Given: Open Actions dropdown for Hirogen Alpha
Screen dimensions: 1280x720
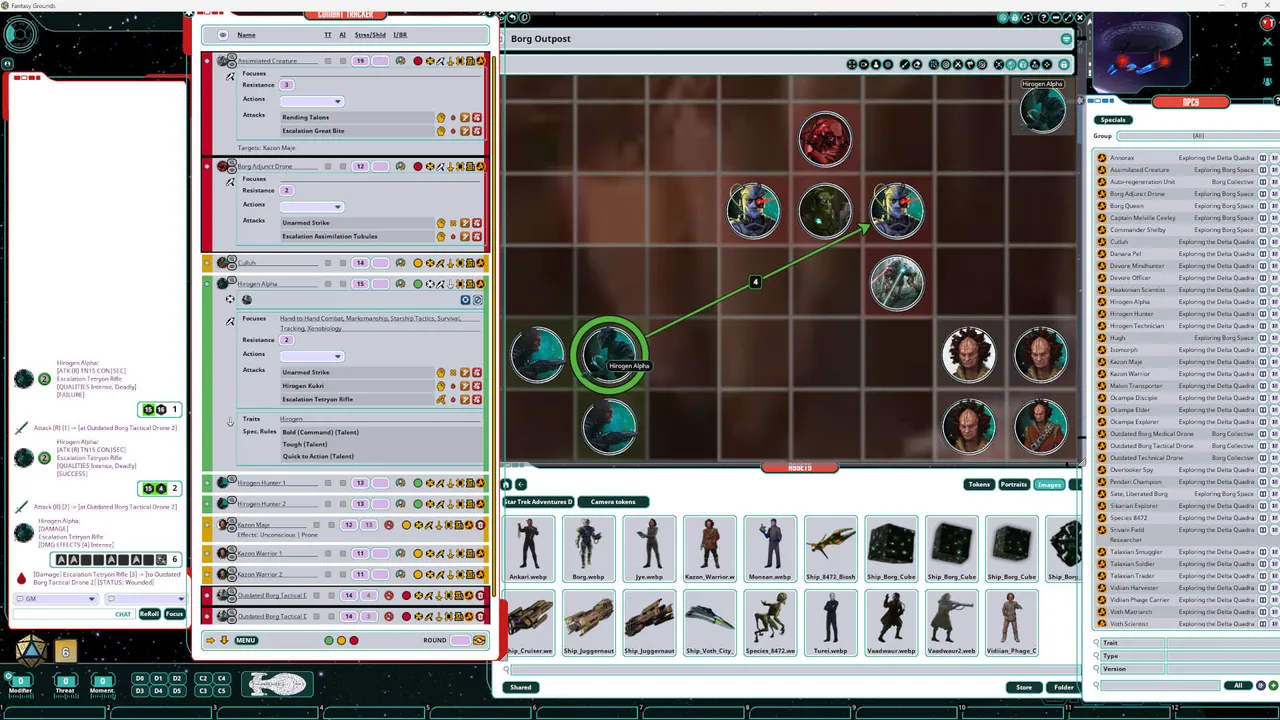Looking at the screenshot, I should (x=311, y=356).
